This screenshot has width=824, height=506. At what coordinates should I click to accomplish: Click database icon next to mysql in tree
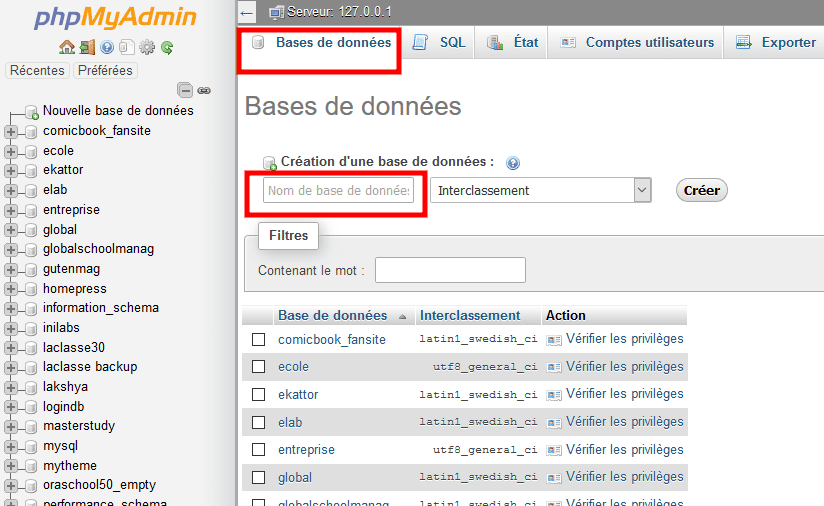click(x=32, y=447)
